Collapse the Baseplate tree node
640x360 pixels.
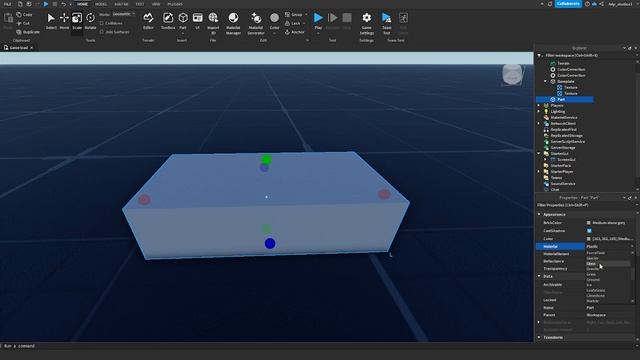tap(545, 81)
